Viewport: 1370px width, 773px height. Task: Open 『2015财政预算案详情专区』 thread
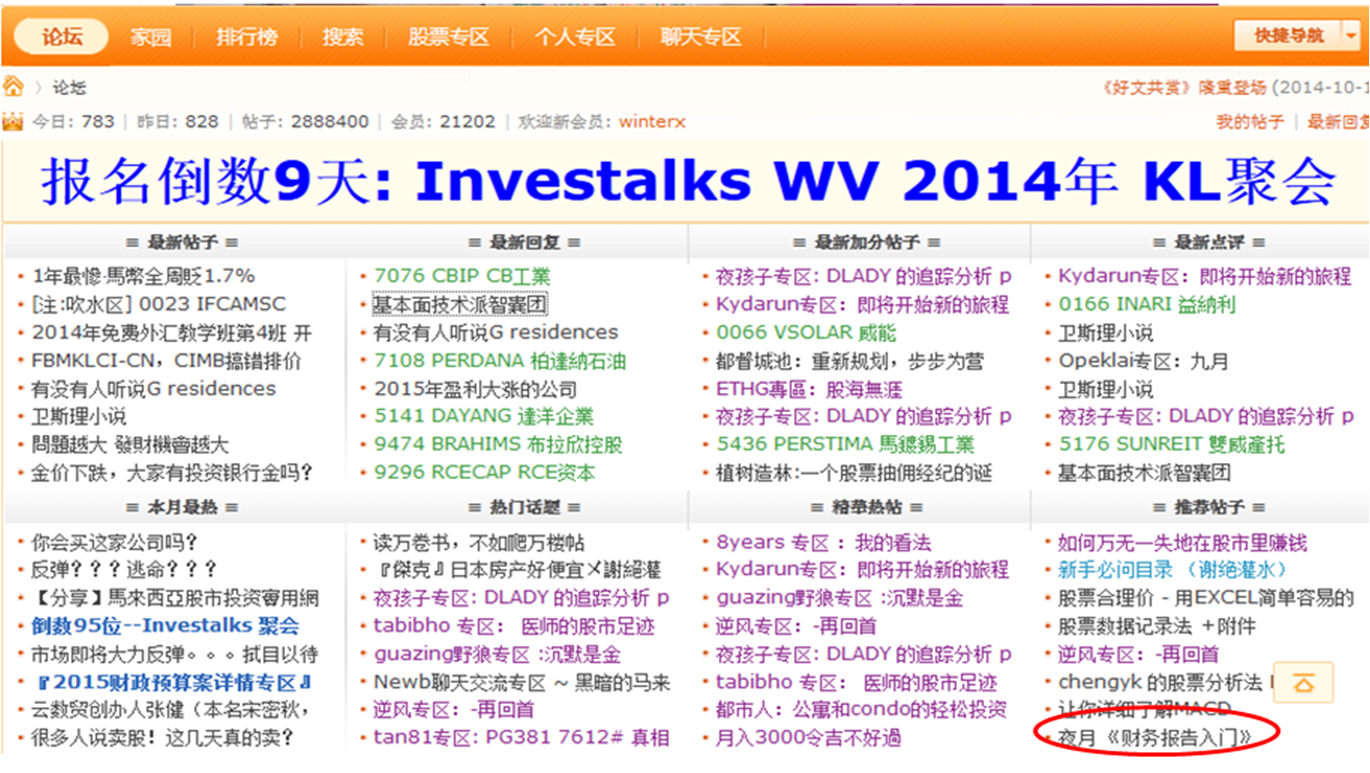point(174,683)
